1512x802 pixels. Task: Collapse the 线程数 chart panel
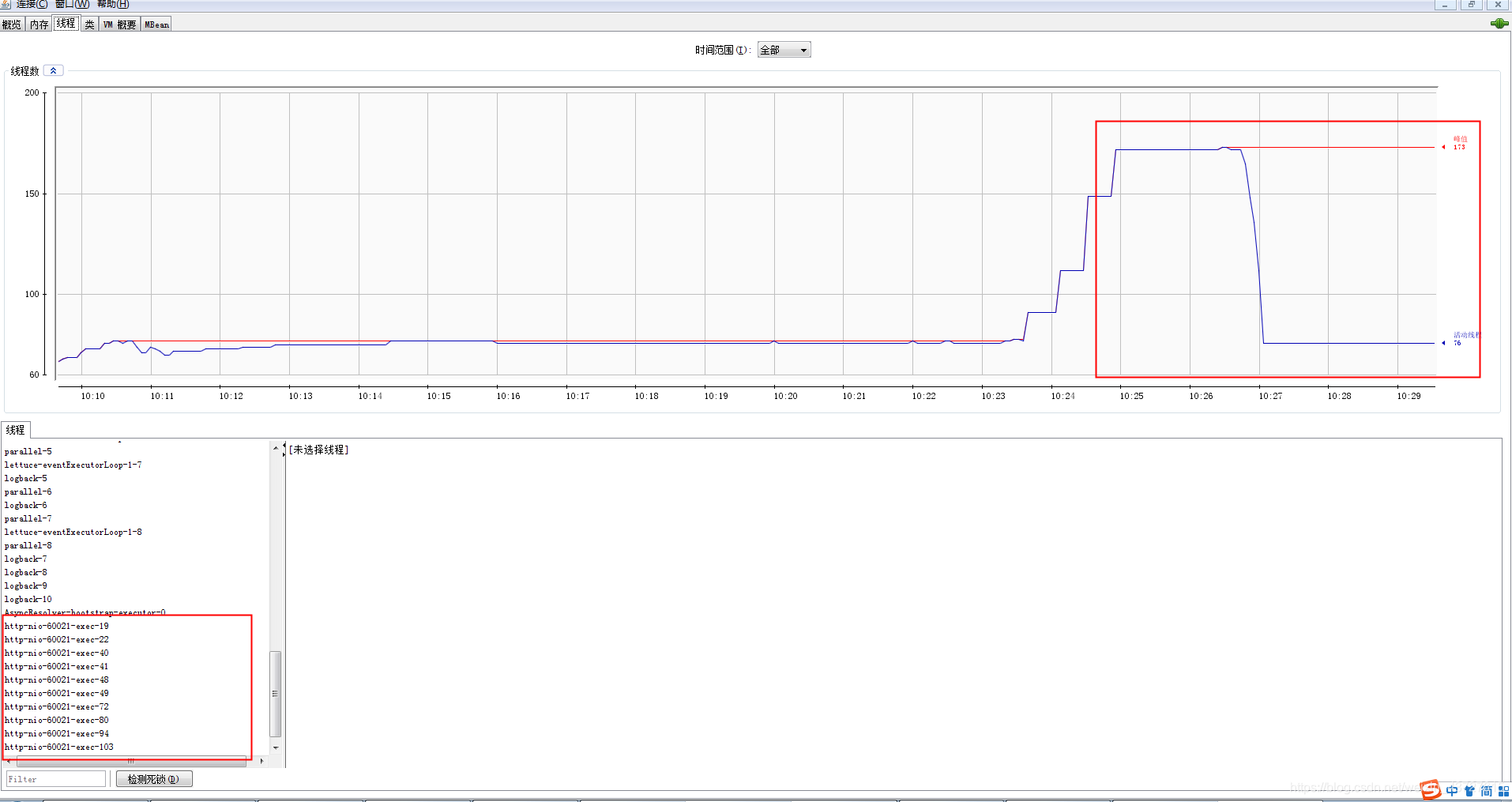54,71
